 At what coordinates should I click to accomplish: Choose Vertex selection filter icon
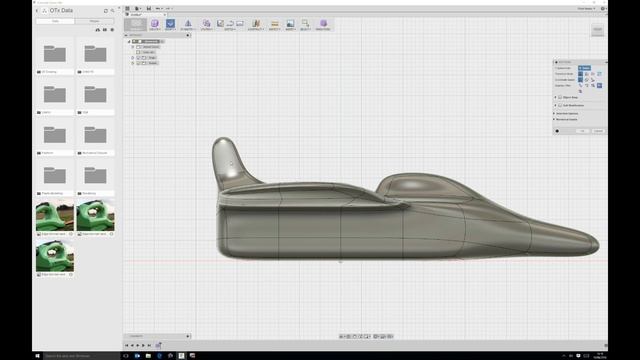pyautogui.click(x=580, y=86)
